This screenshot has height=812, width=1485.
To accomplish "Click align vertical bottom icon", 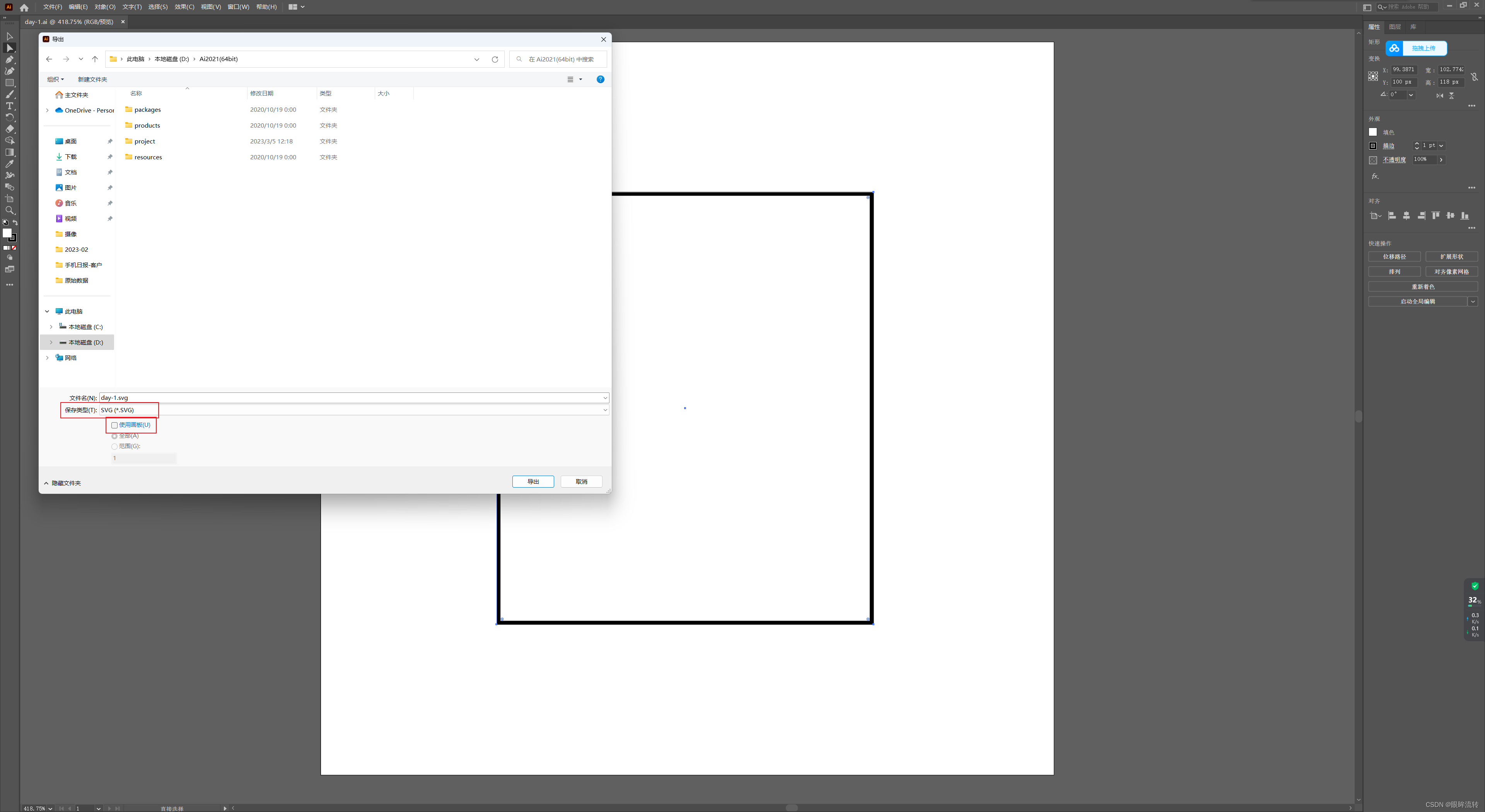I will click(x=1465, y=215).
